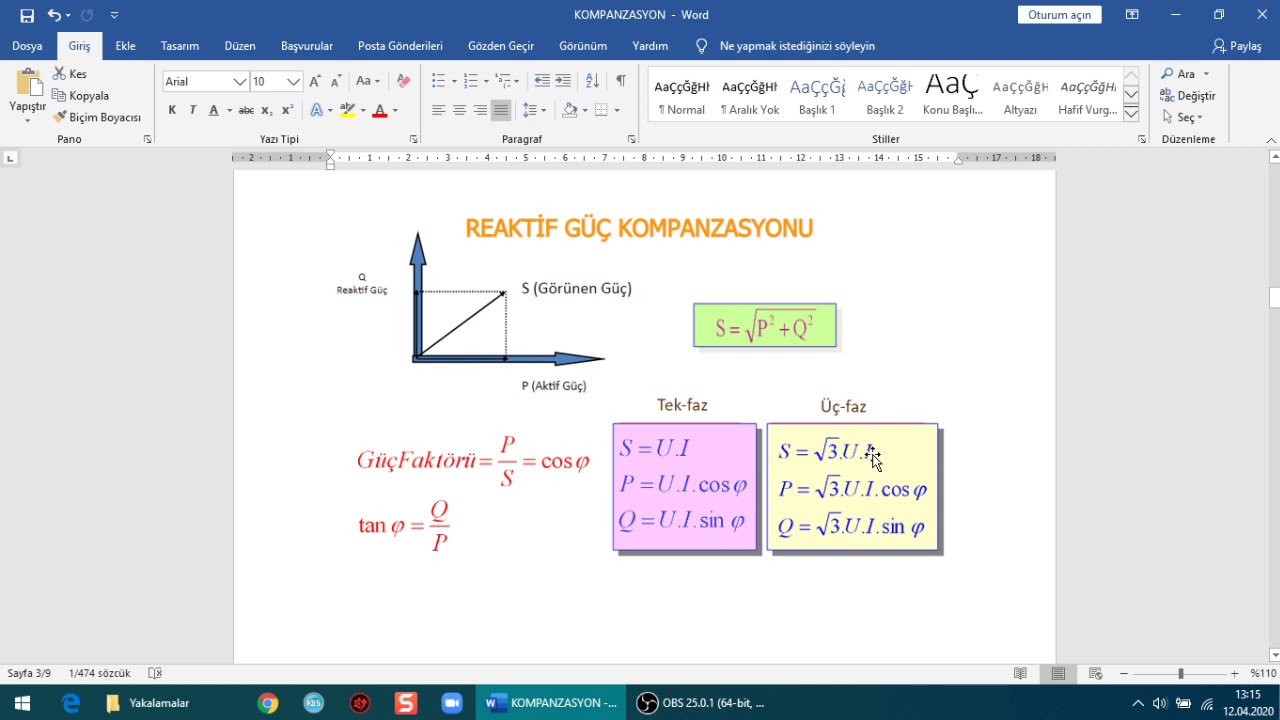The image size is (1280, 720).
Task: Toggle bold (K) formatting
Action: tap(172, 110)
